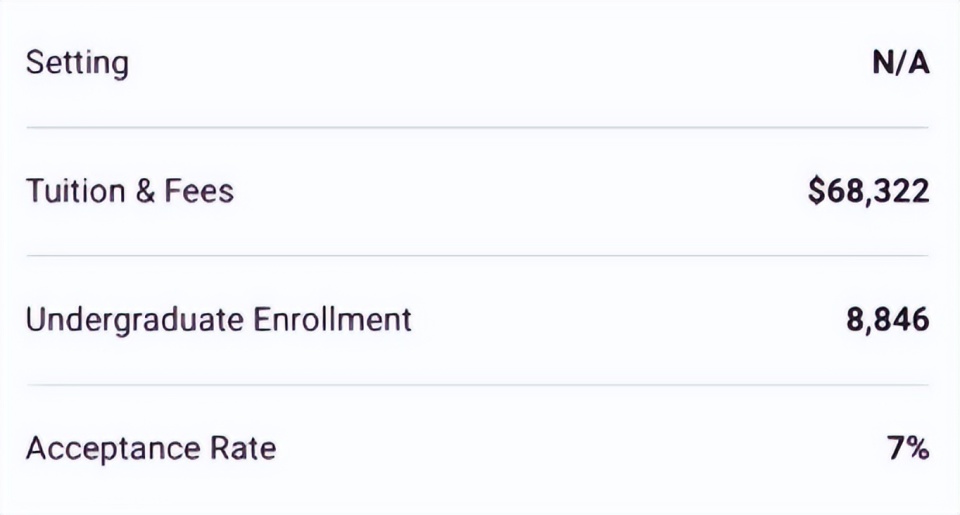
Task: Click the word Enrollment
Action: pos(332,320)
